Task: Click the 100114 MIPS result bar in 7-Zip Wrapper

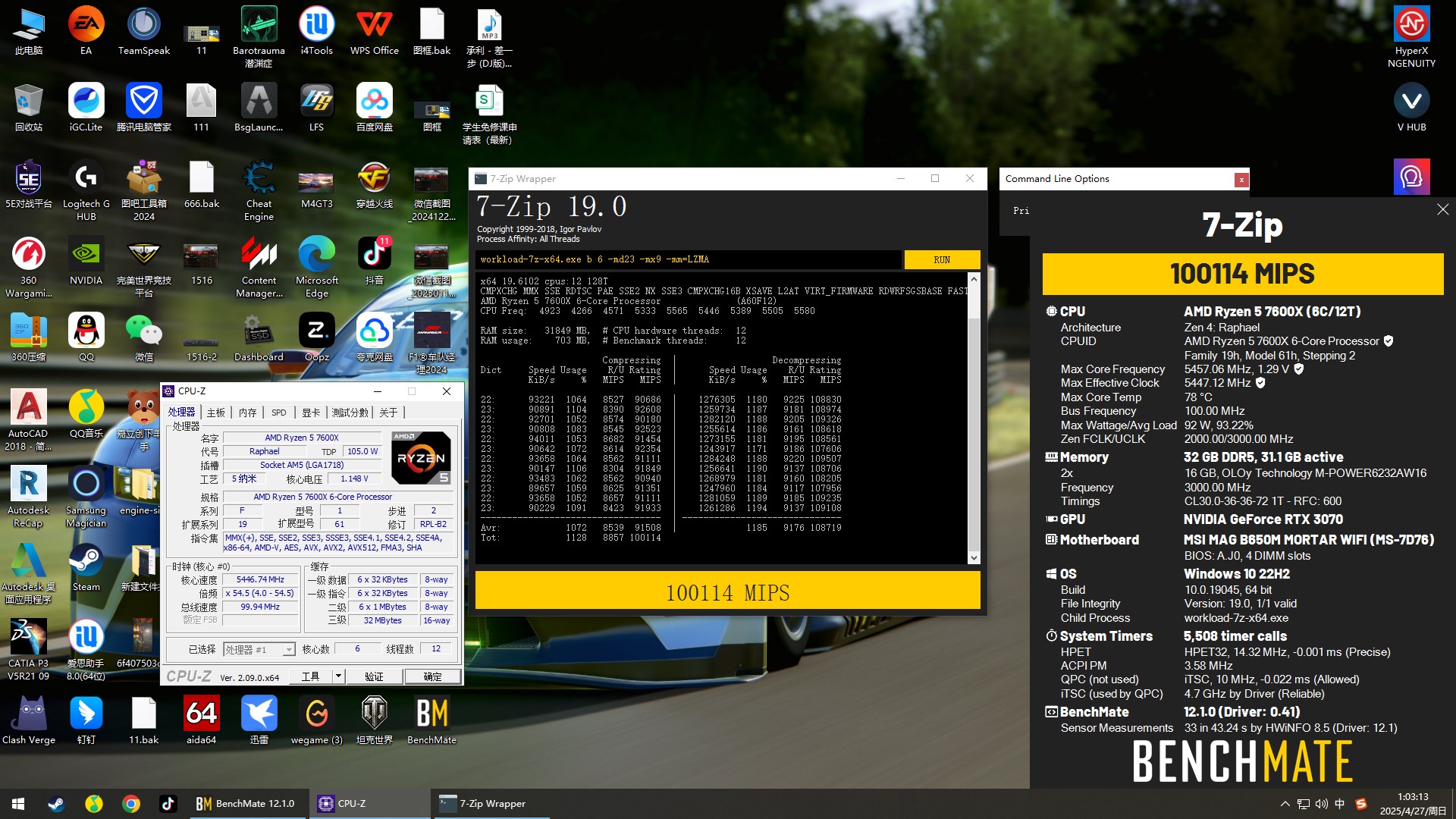Action: (x=727, y=591)
